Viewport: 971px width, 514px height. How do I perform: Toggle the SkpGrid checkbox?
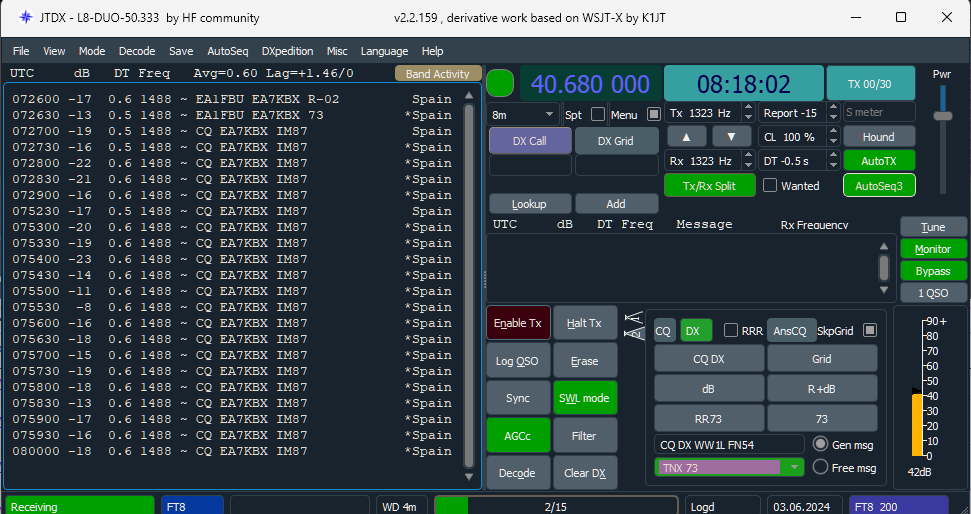tap(870, 331)
